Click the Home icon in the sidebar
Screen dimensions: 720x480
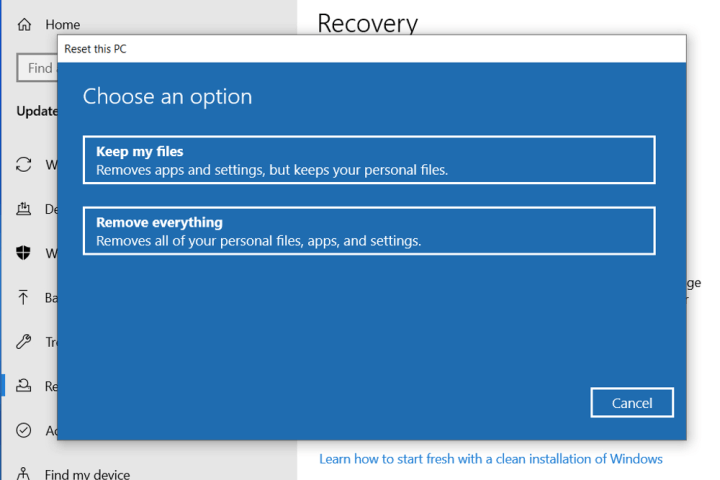24,24
